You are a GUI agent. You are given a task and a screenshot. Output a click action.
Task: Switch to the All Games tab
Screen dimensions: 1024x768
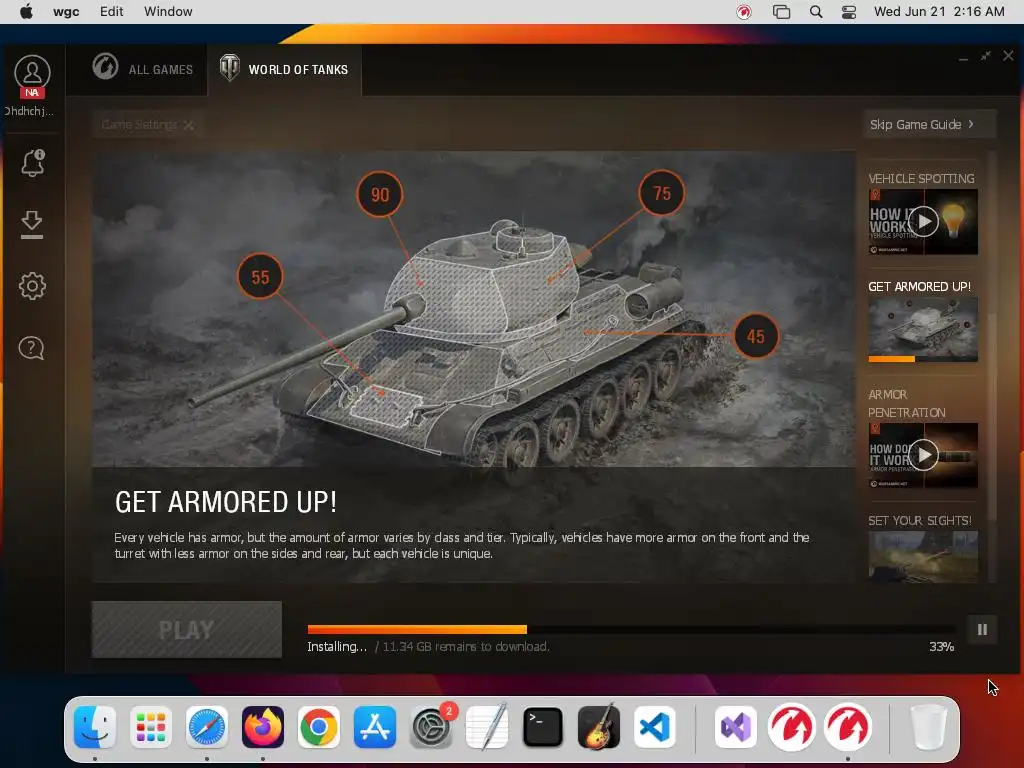click(142, 69)
